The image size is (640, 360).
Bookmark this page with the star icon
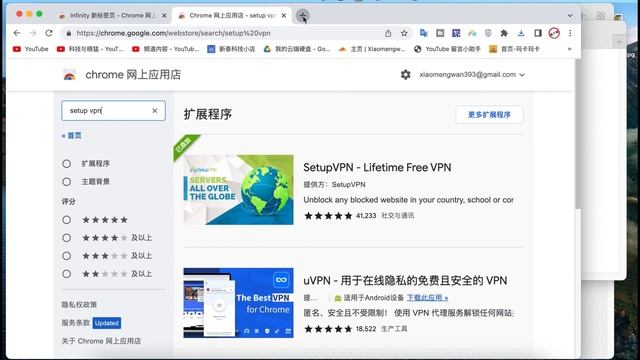click(x=404, y=33)
